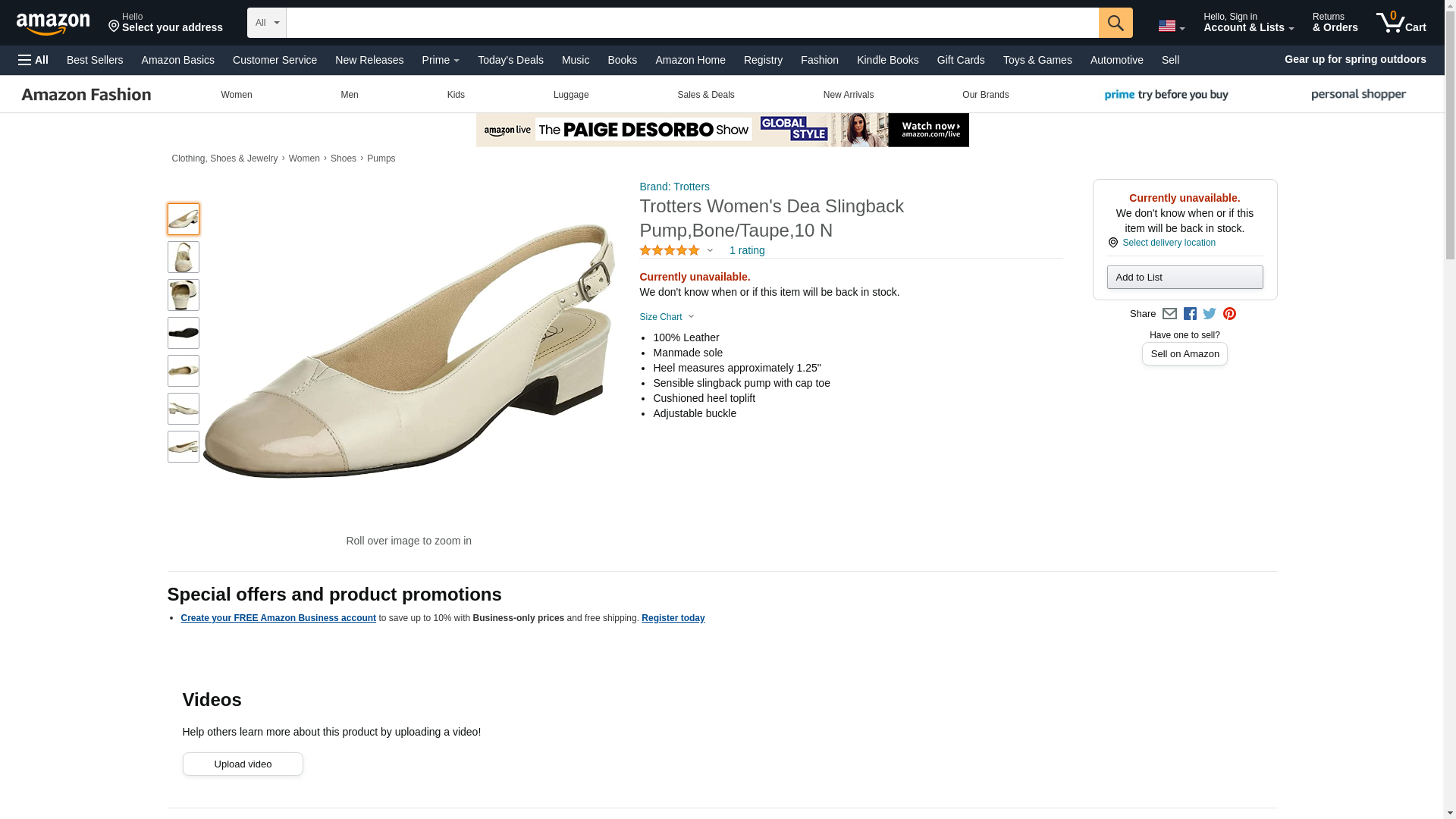Image resolution: width=1456 pixels, height=819 pixels.
Task: Click Sell on Amazon button
Action: pyautogui.click(x=1185, y=354)
